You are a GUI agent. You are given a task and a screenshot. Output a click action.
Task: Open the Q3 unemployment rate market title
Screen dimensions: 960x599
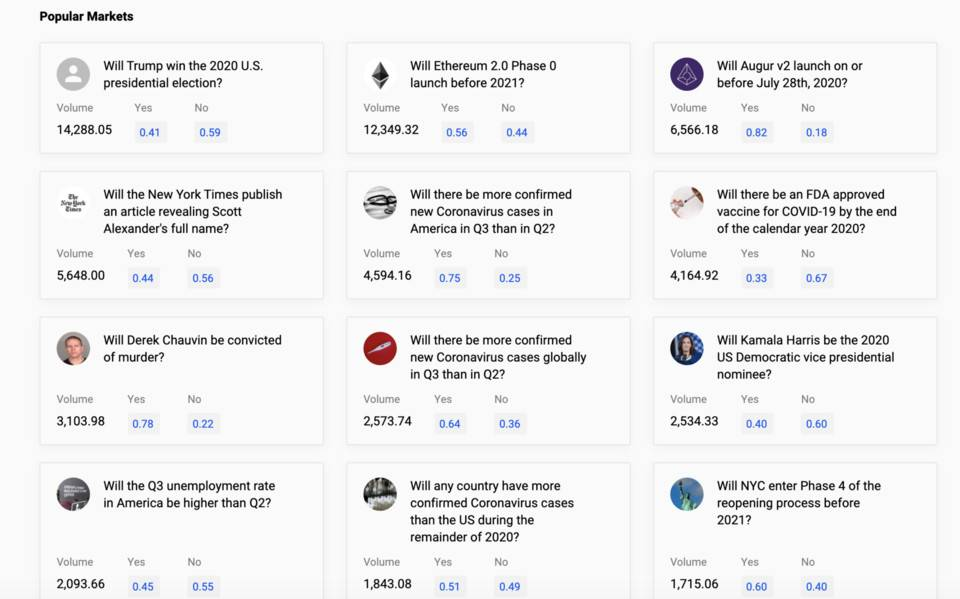click(x=187, y=494)
